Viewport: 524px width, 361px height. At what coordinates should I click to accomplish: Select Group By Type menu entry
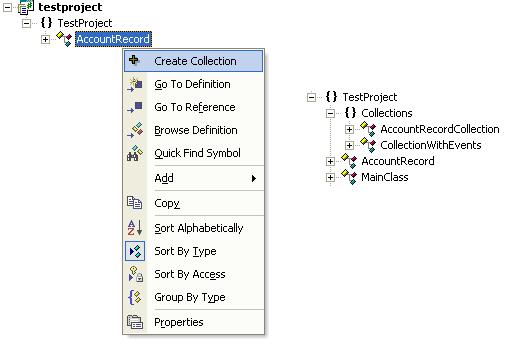[x=193, y=297]
